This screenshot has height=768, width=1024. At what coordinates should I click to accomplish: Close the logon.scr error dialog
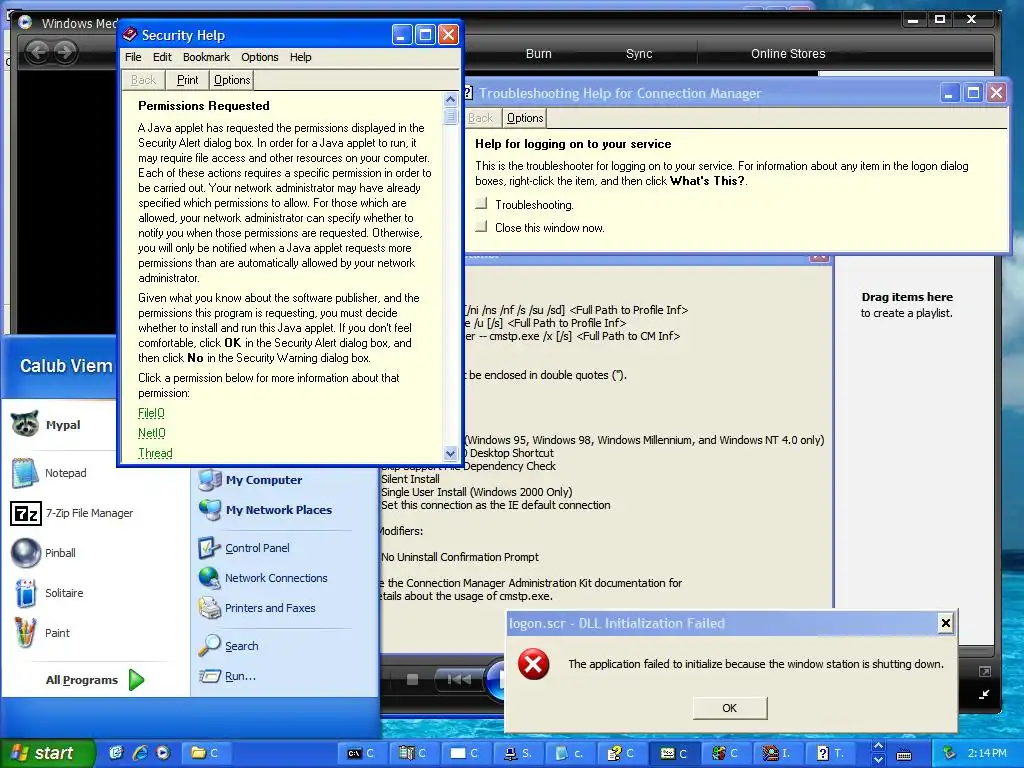click(x=946, y=623)
